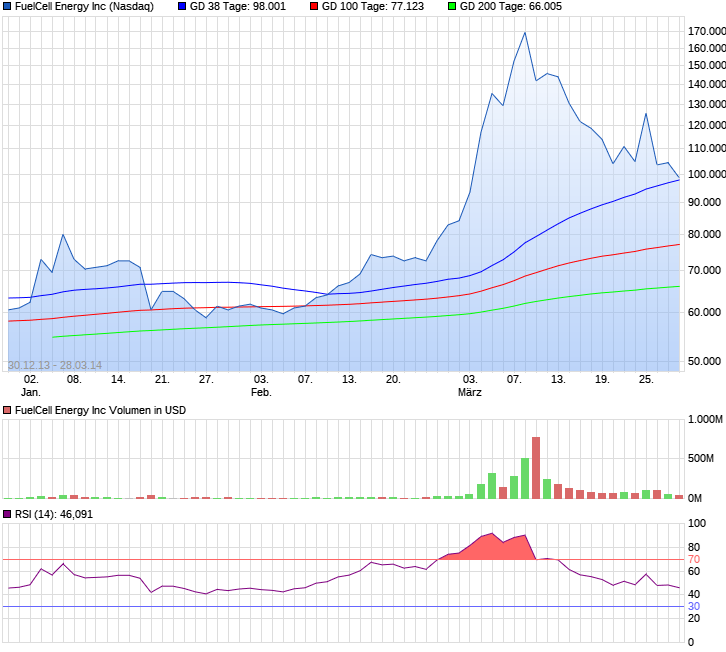Viewport: 726px width, 652px height.
Task: Select the 'GD 200 Tage: 66.005' legend text
Action: click(x=511, y=6)
